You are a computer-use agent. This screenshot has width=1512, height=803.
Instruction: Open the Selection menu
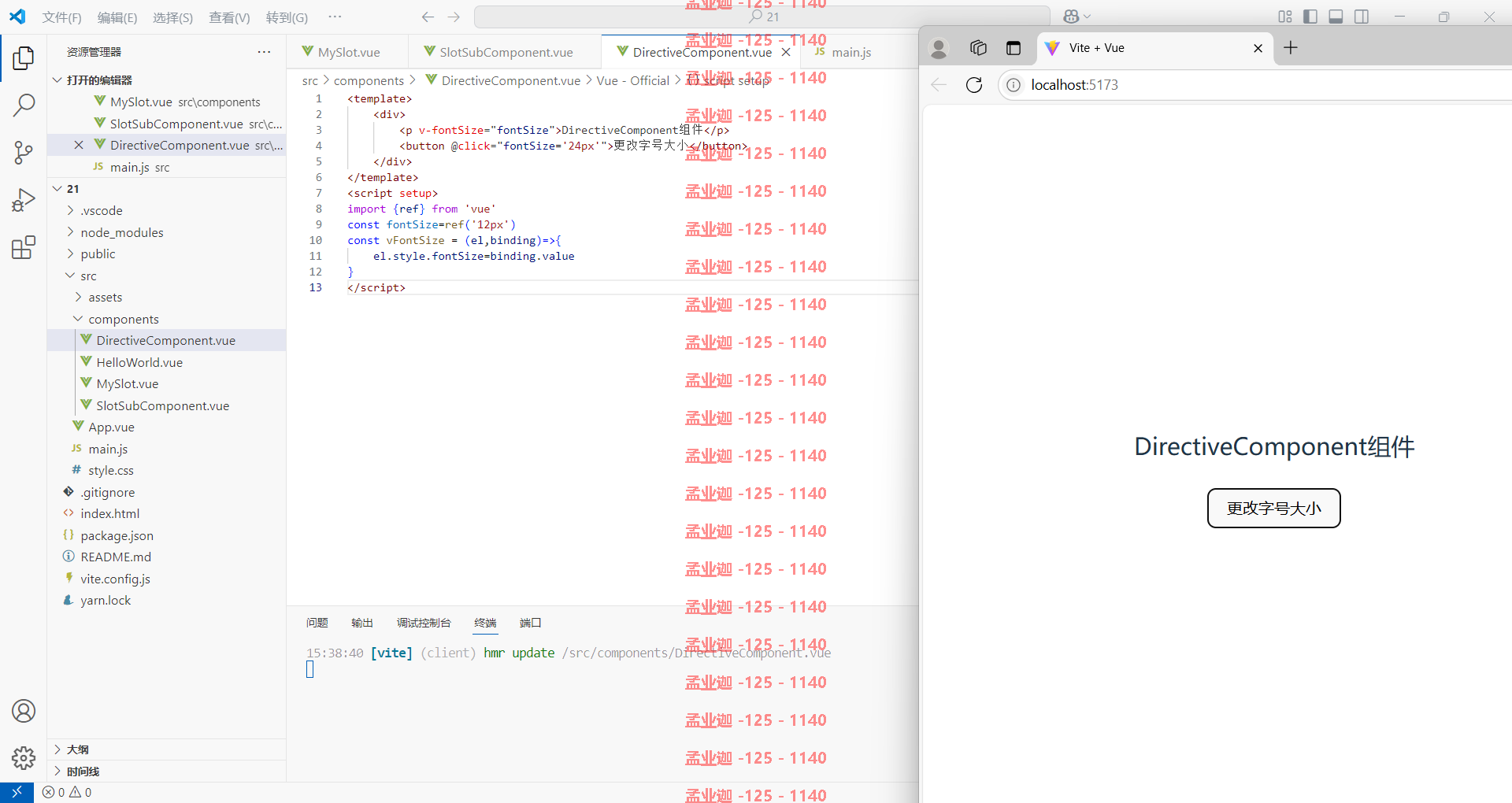point(172,17)
